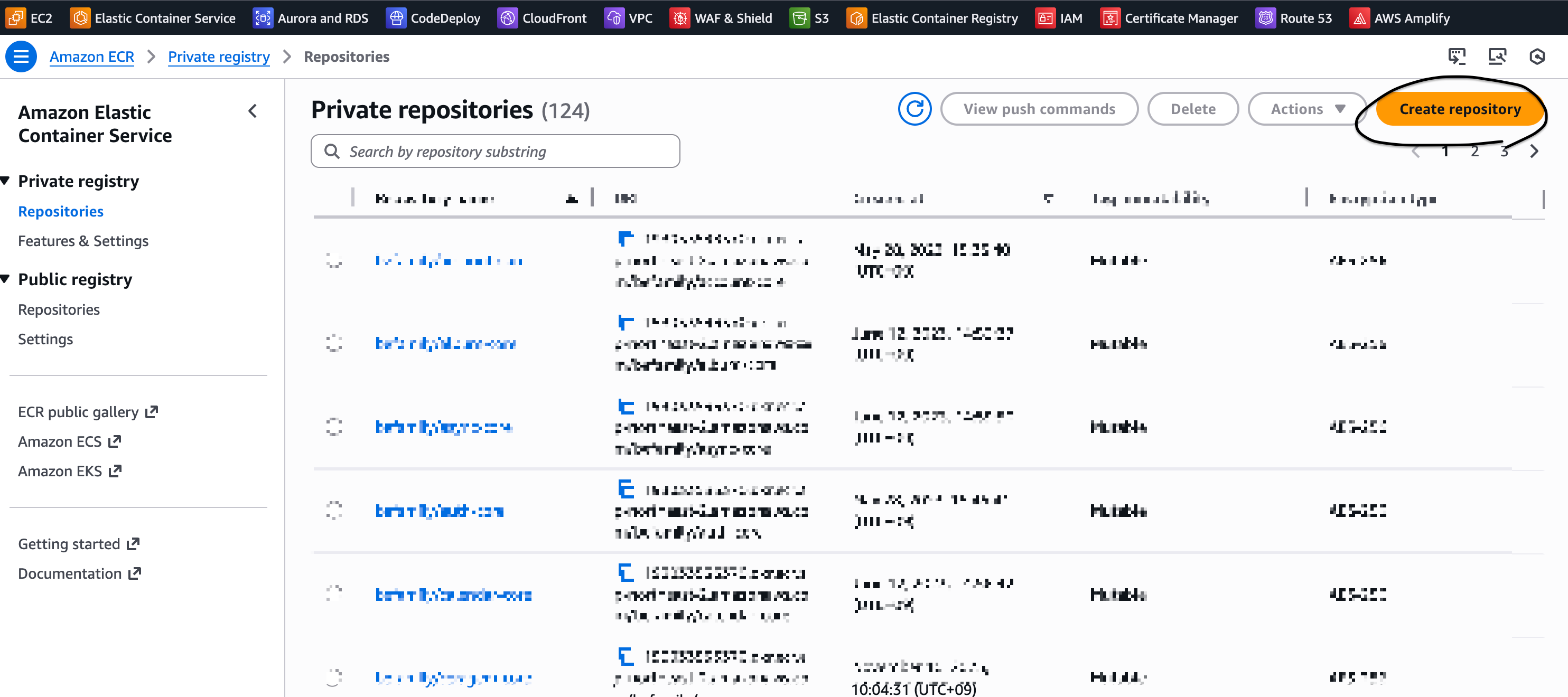
Task: Go to Private registry breadcrumb link
Action: (x=219, y=56)
